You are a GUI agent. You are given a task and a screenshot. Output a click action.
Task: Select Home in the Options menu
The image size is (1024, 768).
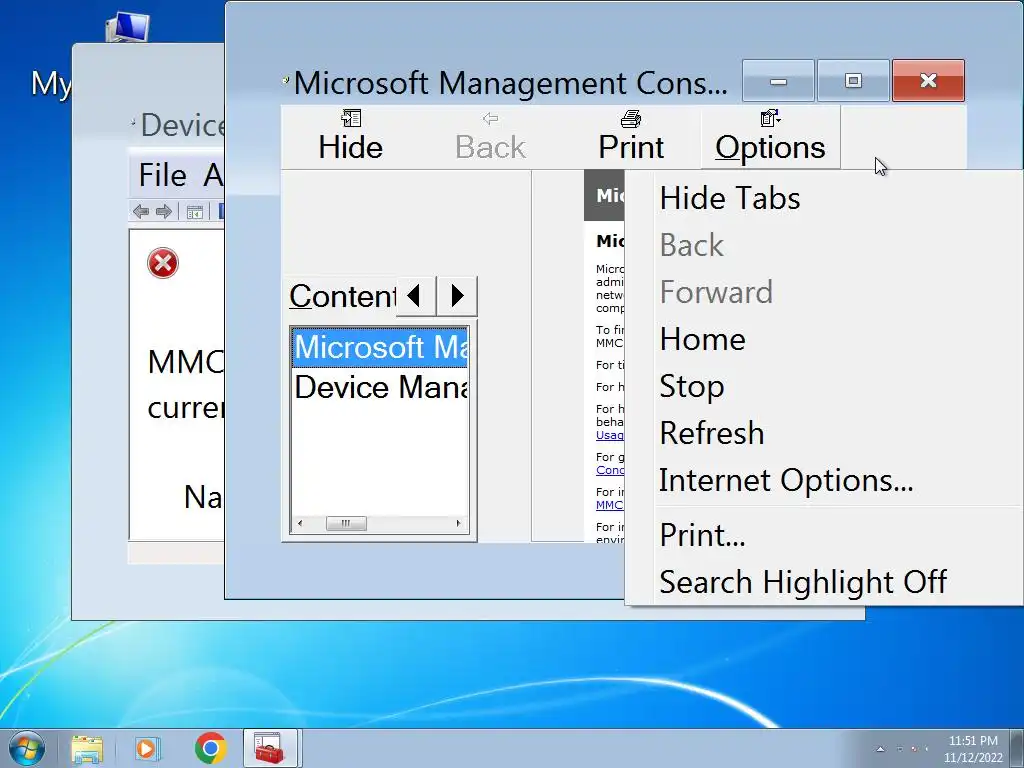702,339
